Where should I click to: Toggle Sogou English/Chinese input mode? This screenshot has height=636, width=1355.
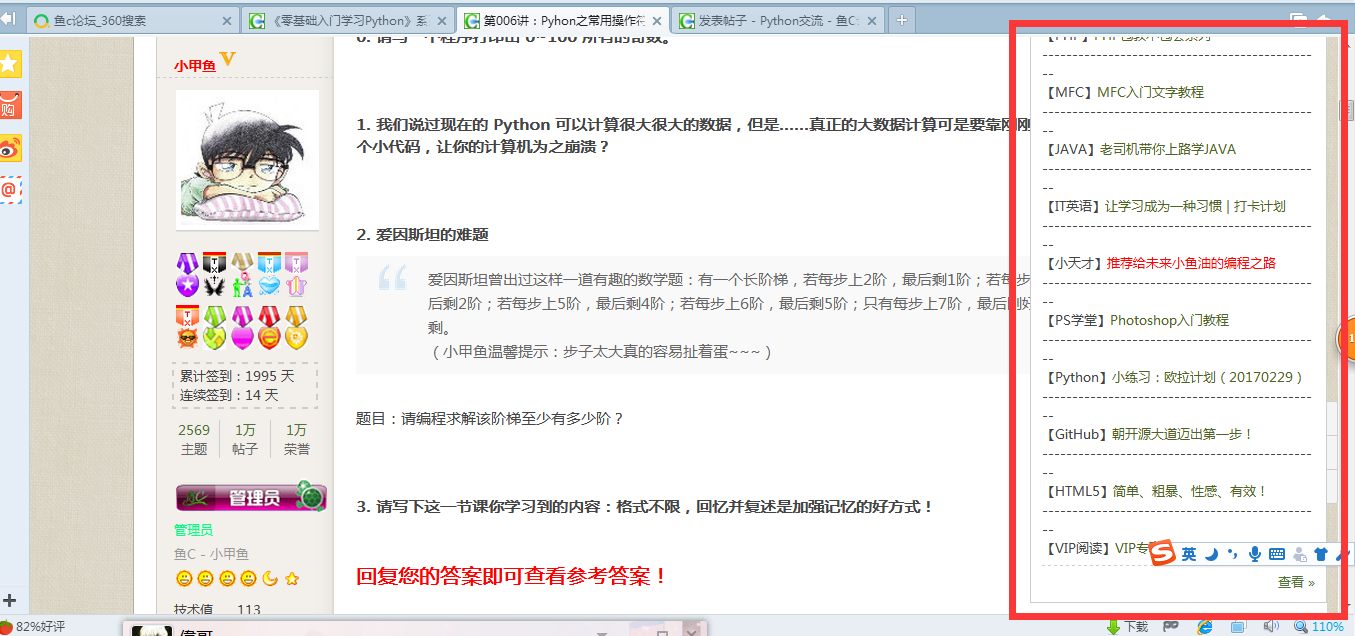pos(1188,554)
